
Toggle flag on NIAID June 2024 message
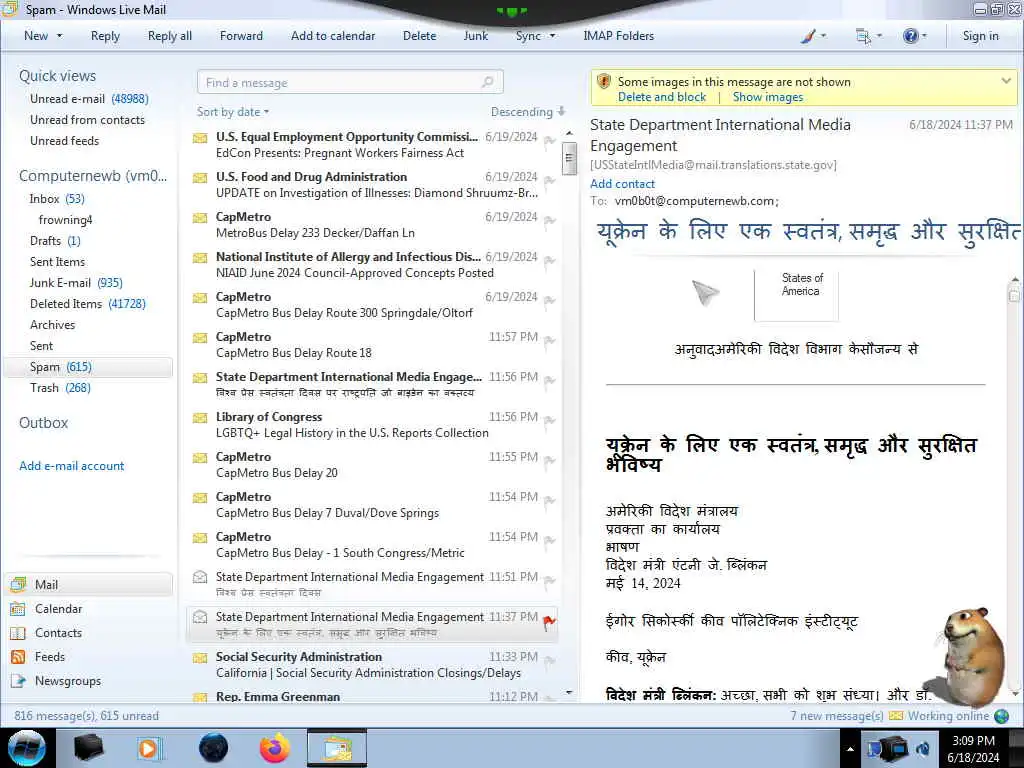[x=549, y=261]
